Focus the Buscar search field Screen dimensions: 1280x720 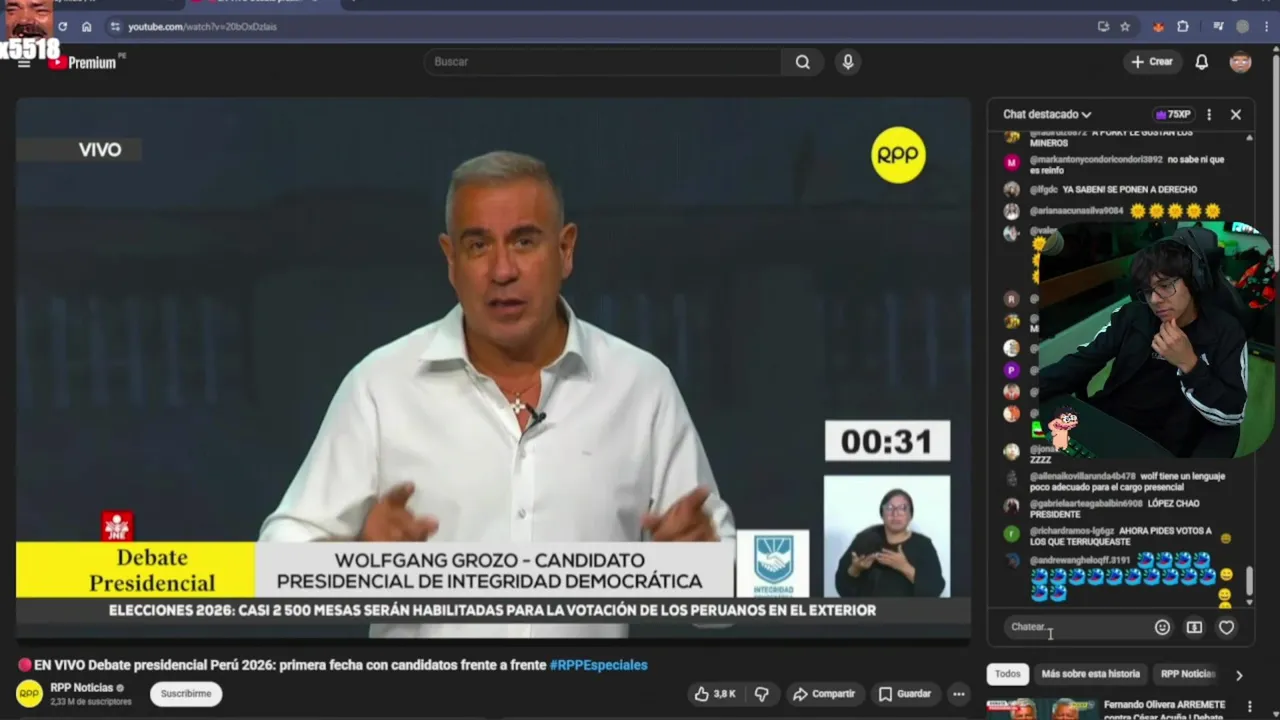click(x=603, y=62)
